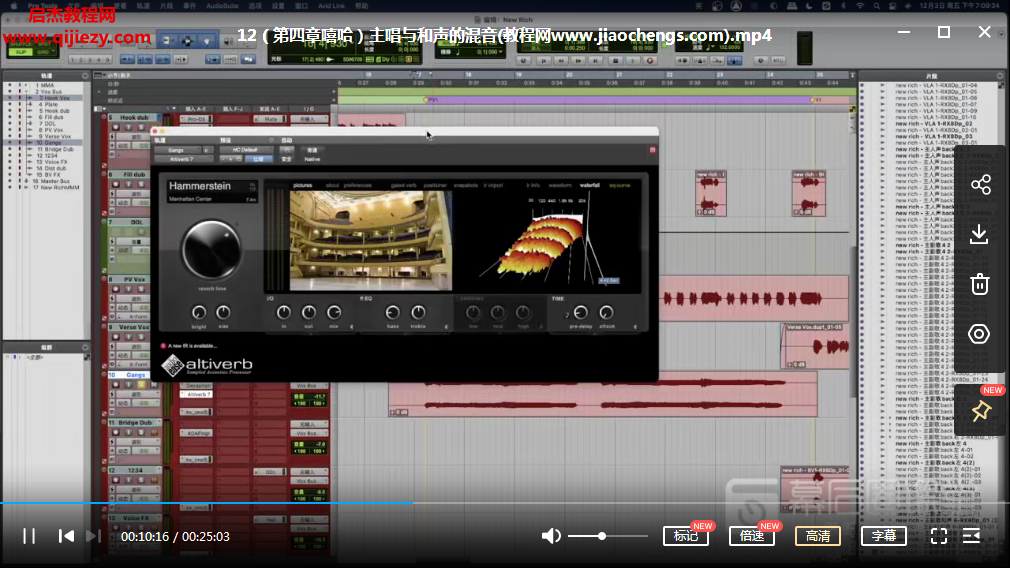Click the share icon in sidebar
The width and height of the screenshot is (1010, 568).
pos(980,185)
